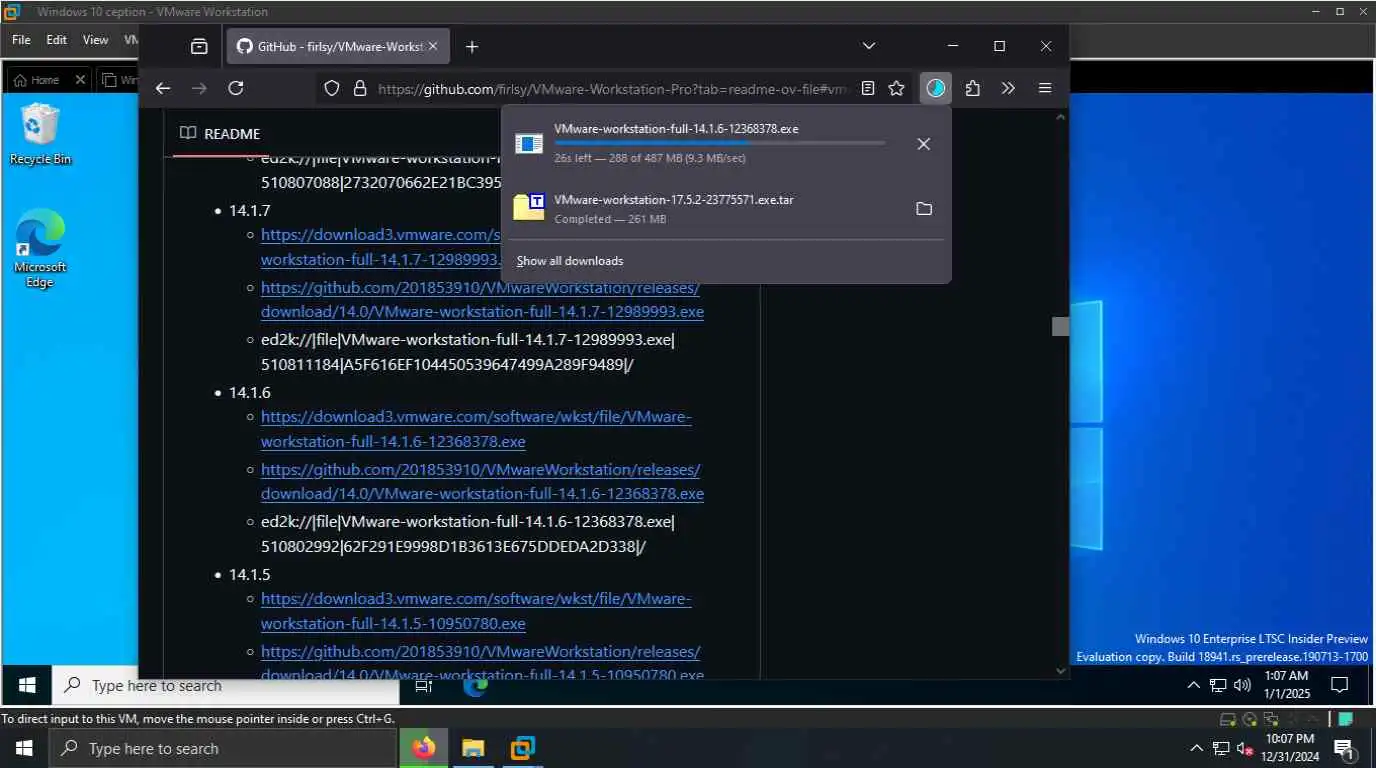The height and width of the screenshot is (768, 1376).
Task: Cancel VMware-workstation-full-14.1.6 download
Action: tap(924, 144)
